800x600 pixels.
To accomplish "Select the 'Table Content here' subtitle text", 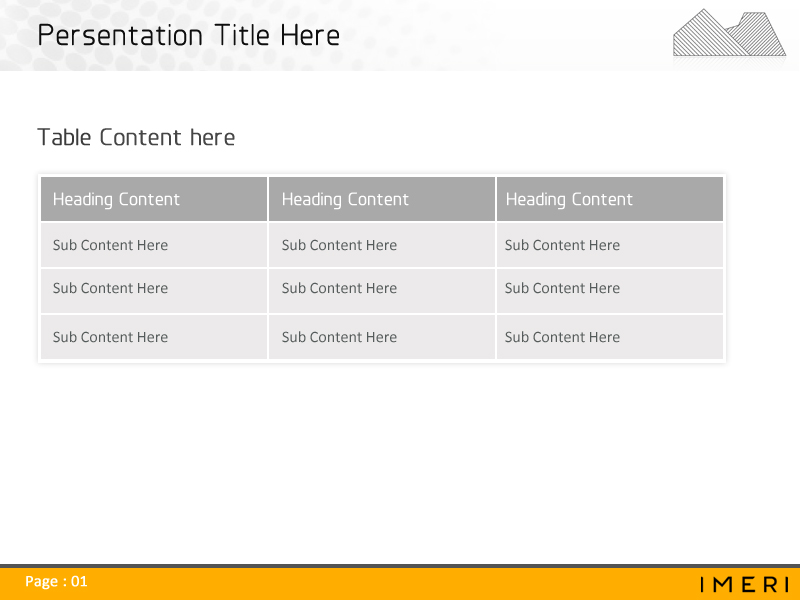I will pos(136,138).
